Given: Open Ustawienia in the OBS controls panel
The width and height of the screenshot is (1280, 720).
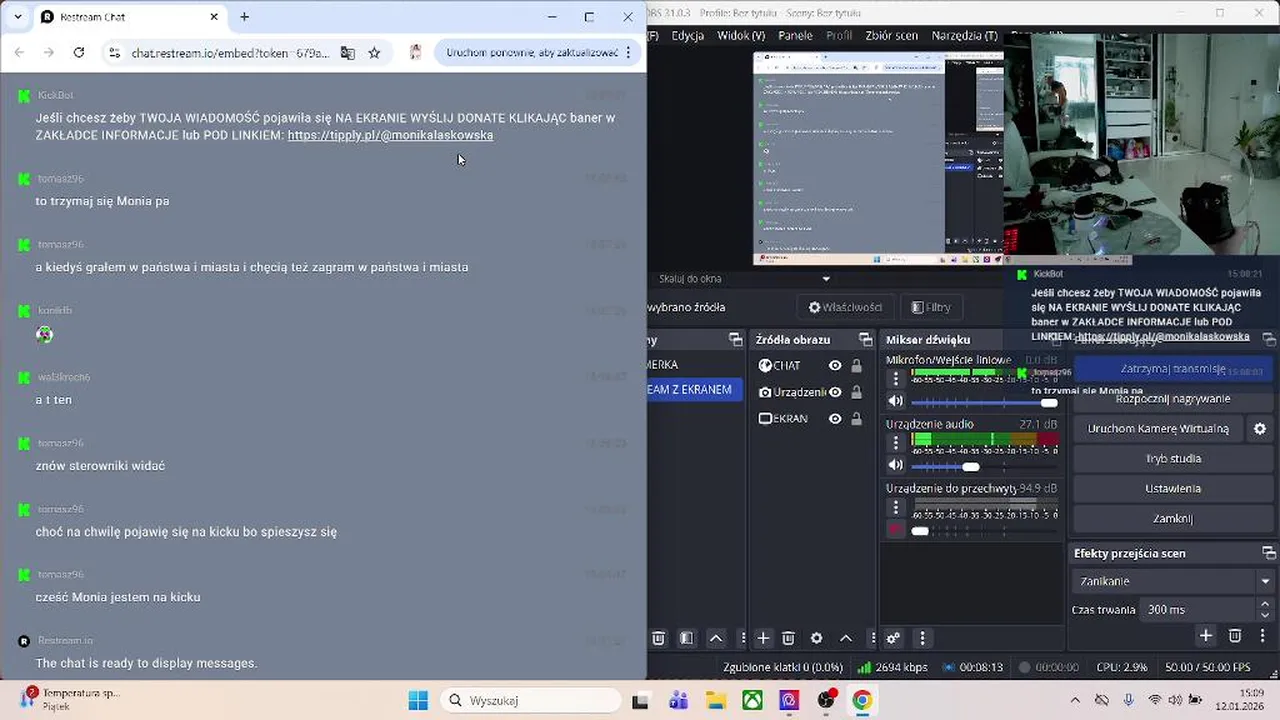Looking at the screenshot, I should 1173,489.
